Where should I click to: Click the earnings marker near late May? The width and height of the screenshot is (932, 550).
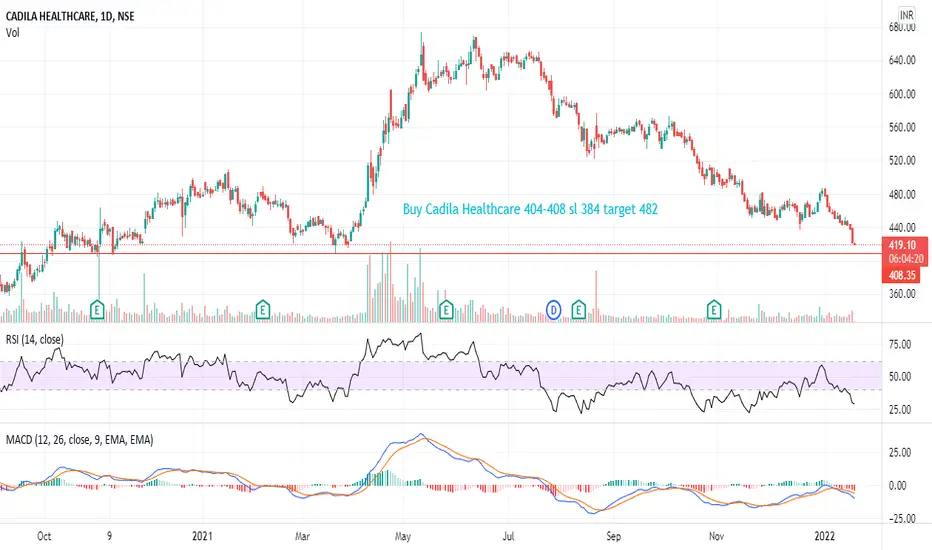(446, 310)
